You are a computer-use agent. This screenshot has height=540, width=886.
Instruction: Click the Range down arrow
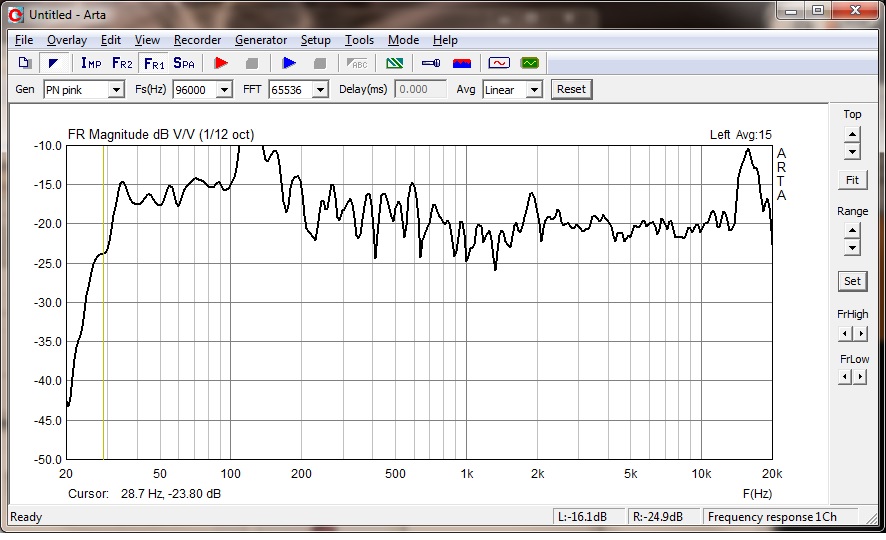click(852, 247)
